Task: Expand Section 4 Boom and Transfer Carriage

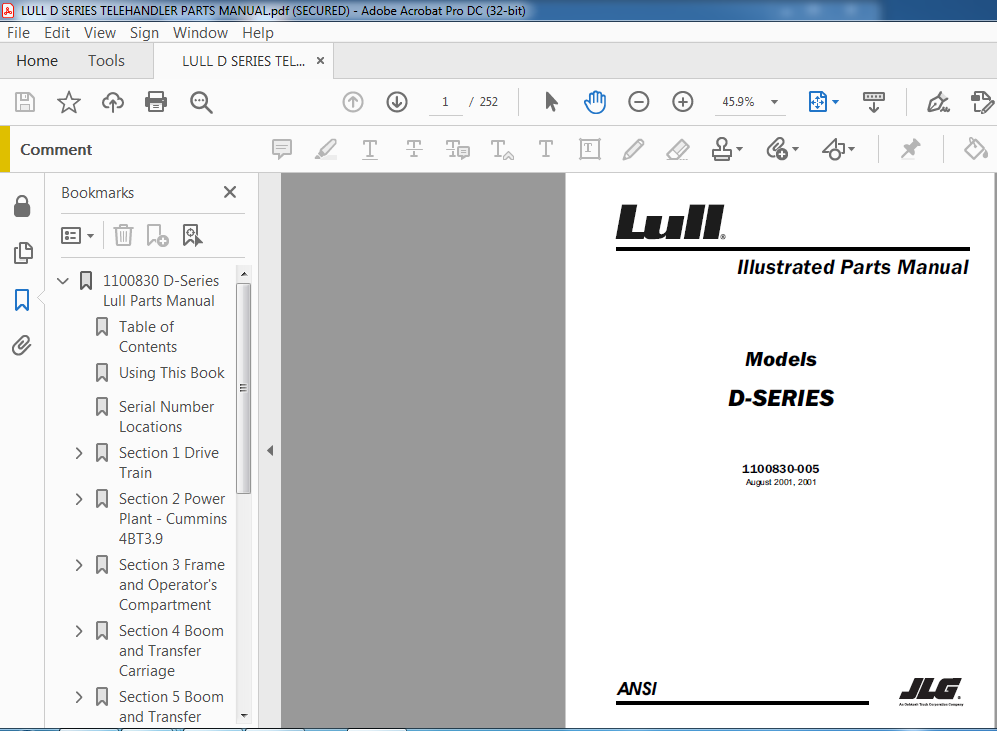Action: click(x=79, y=631)
